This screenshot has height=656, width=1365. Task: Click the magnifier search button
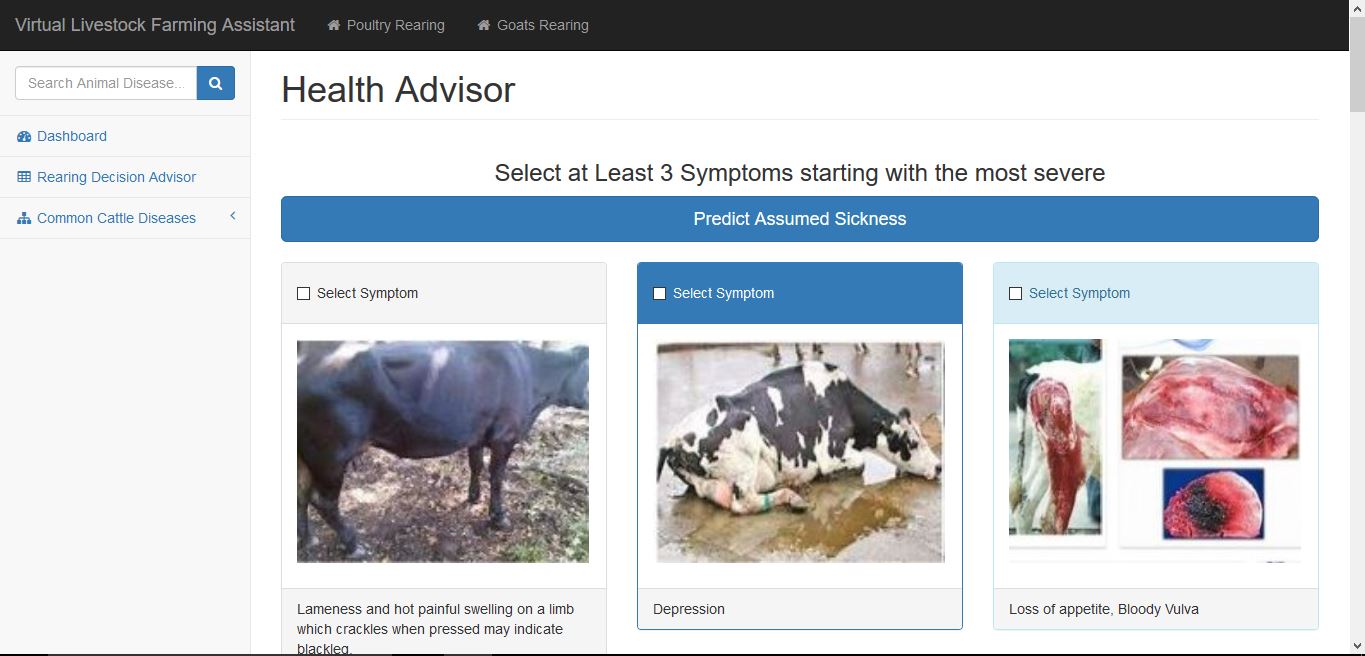[x=215, y=83]
